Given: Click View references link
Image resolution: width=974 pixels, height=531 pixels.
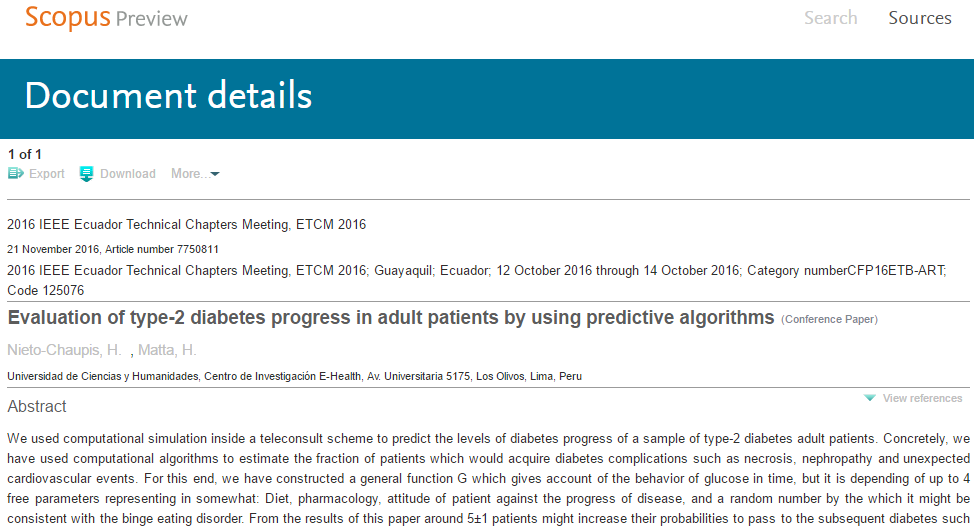Looking at the screenshot, I should tap(922, 398).
